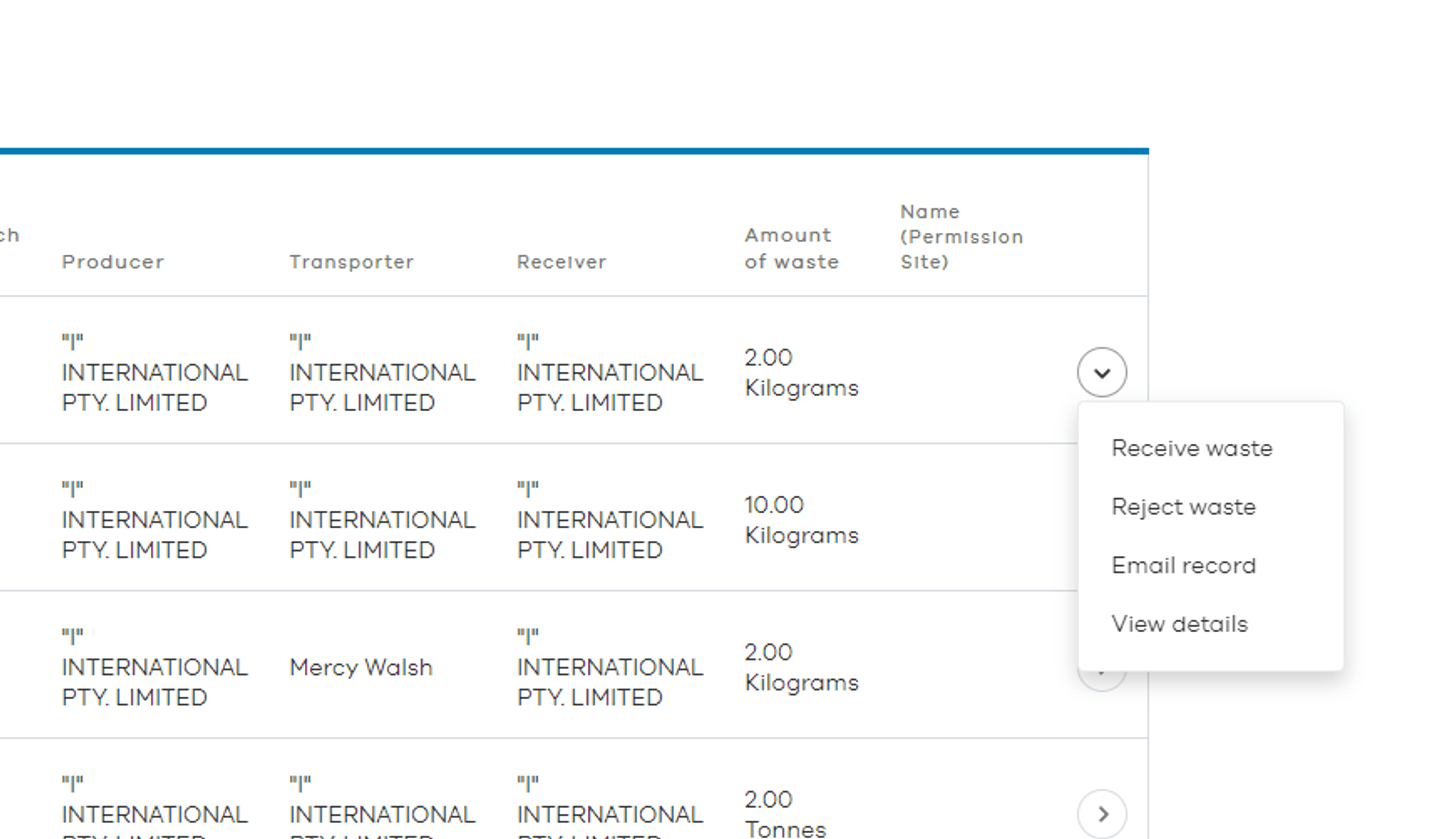Select the Amount of waste header
Image resolution: width=1440 pixels, height=839 pixels.
791,249
